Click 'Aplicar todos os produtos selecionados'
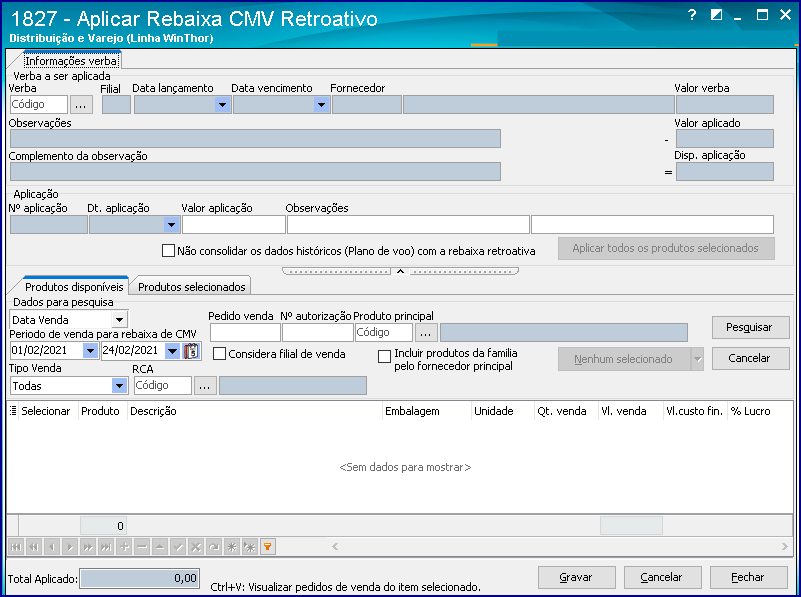This screenshot has width=801, height=597. [666, 248]
